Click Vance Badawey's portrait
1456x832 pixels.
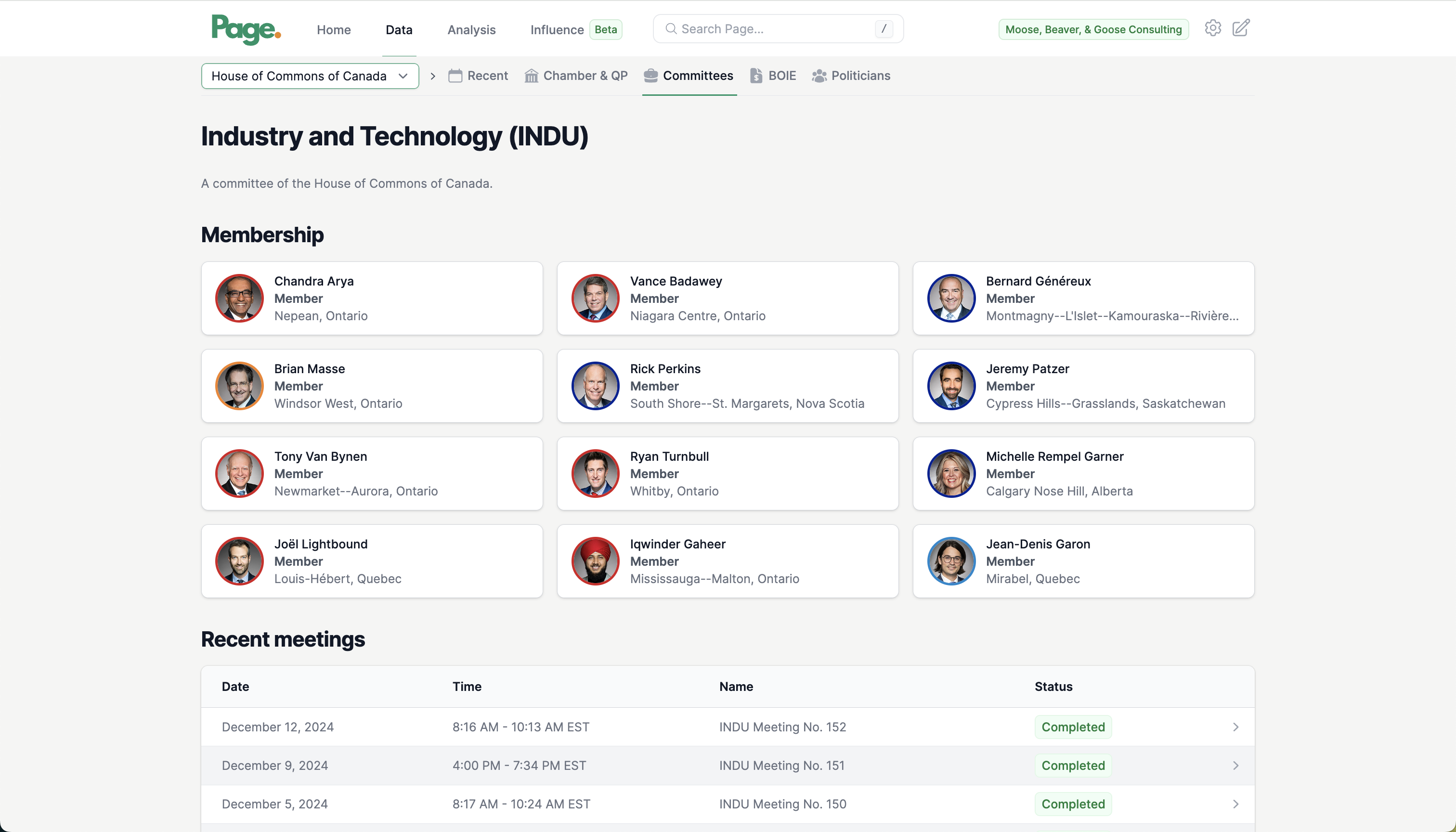(595, 299)
